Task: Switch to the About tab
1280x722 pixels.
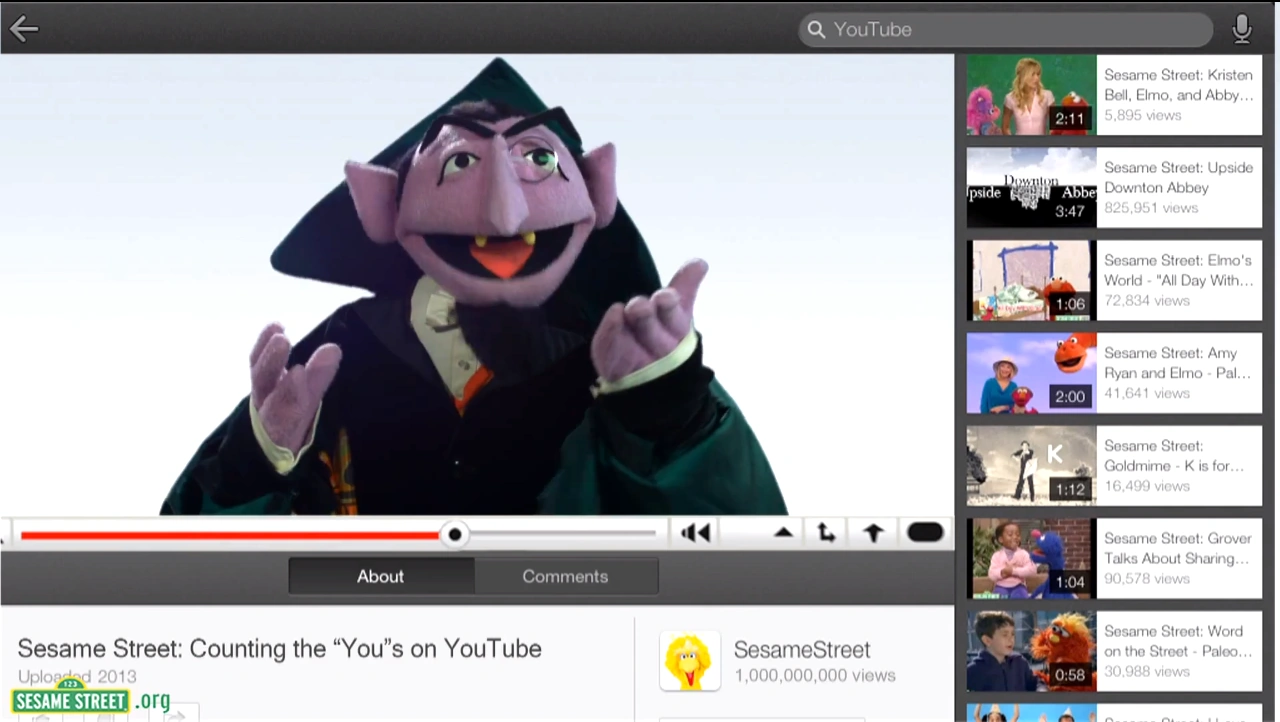Action: click(x=381, y=576)
